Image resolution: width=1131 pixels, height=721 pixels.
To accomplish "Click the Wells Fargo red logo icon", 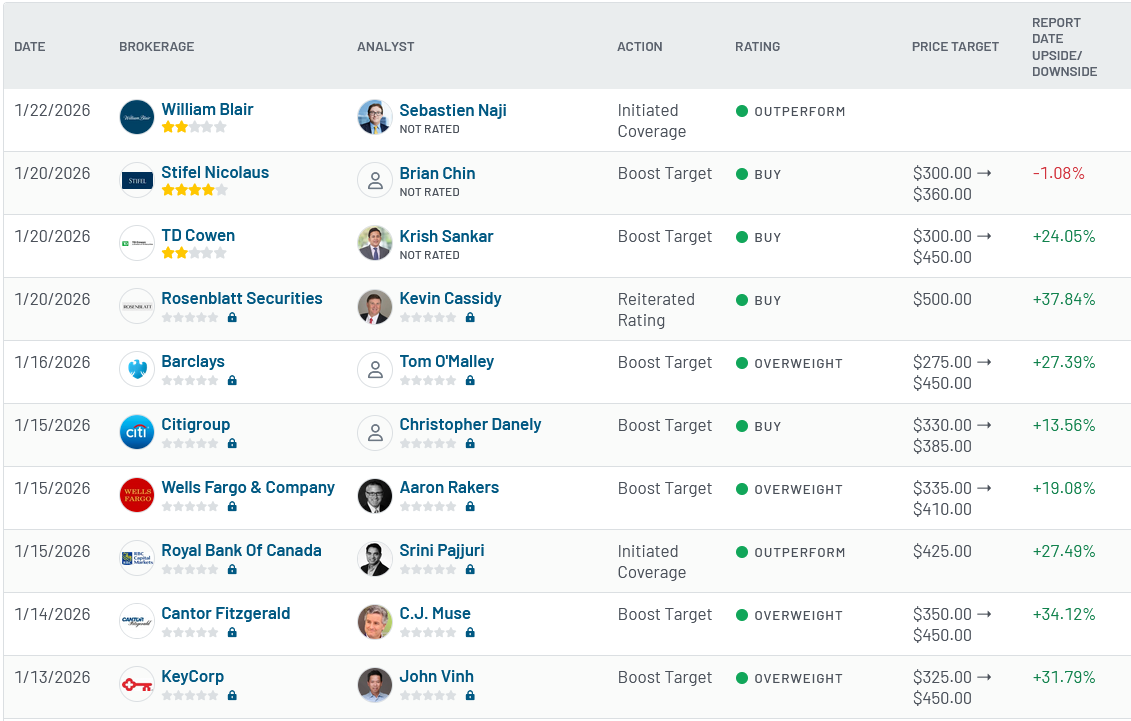I will click(136, 495).
